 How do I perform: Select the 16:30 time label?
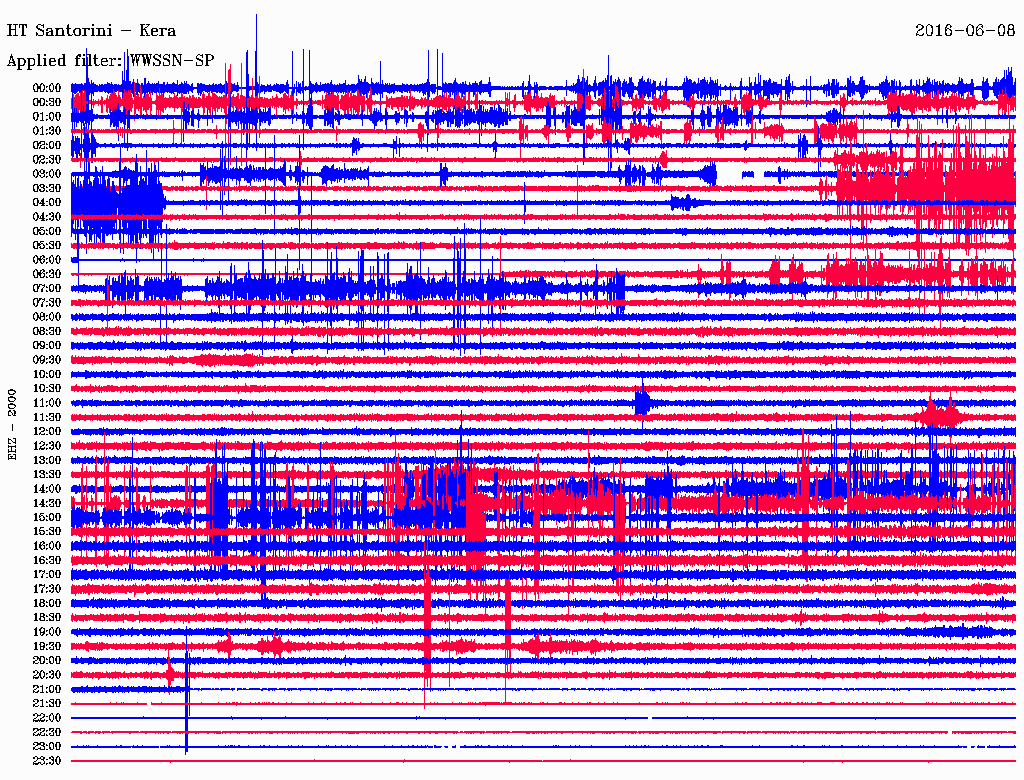point(47,560)
